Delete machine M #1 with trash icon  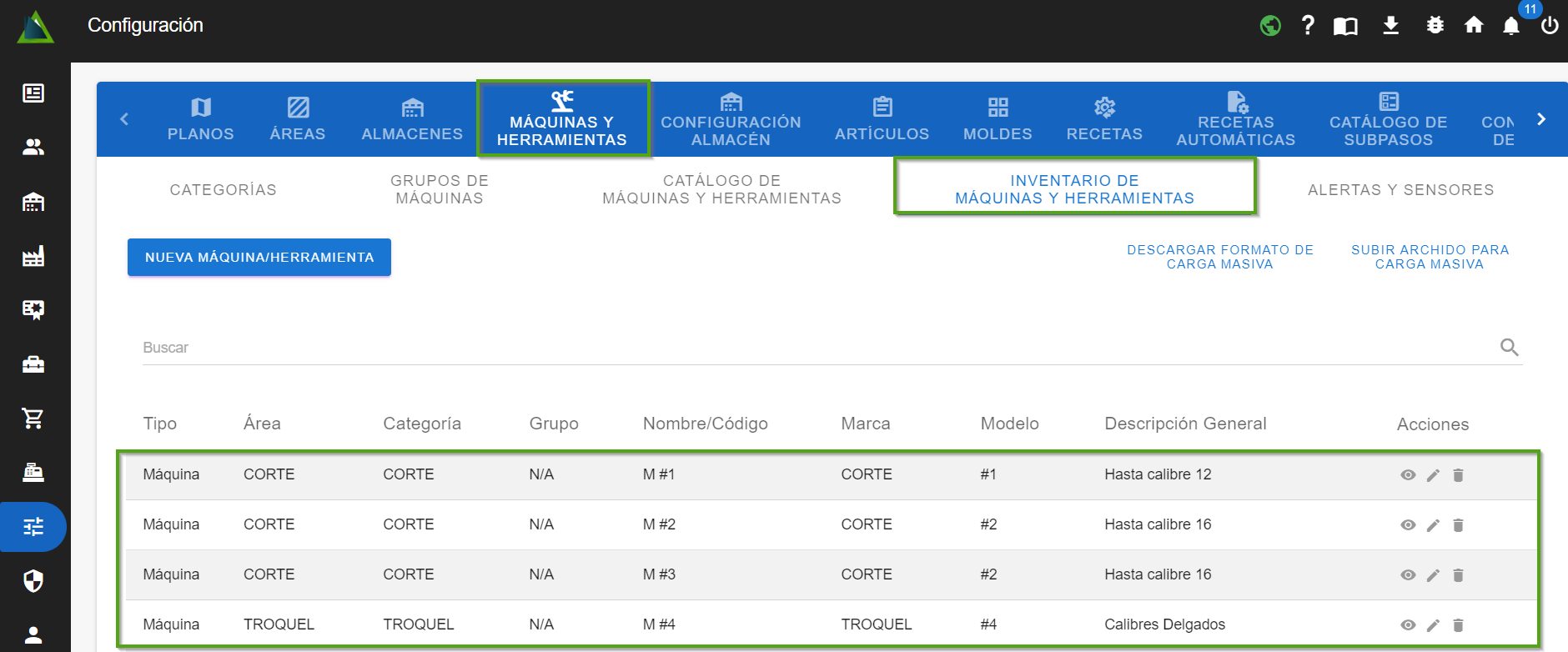tap(1458, 475)
